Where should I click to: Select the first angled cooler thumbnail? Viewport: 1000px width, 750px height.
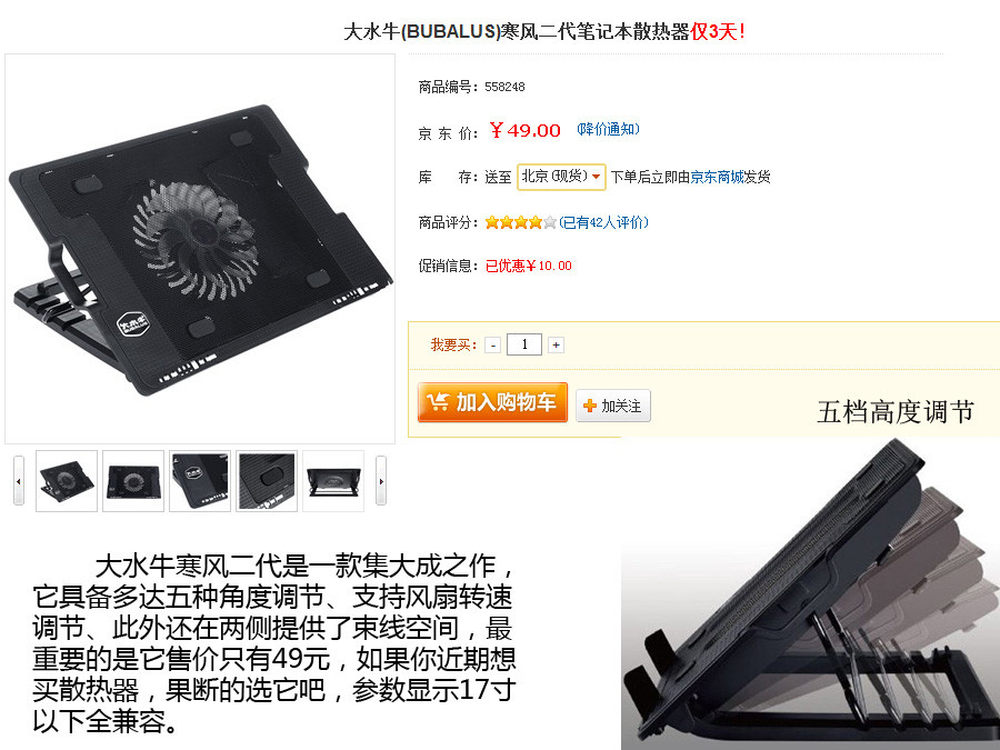(x=66, y=481)
